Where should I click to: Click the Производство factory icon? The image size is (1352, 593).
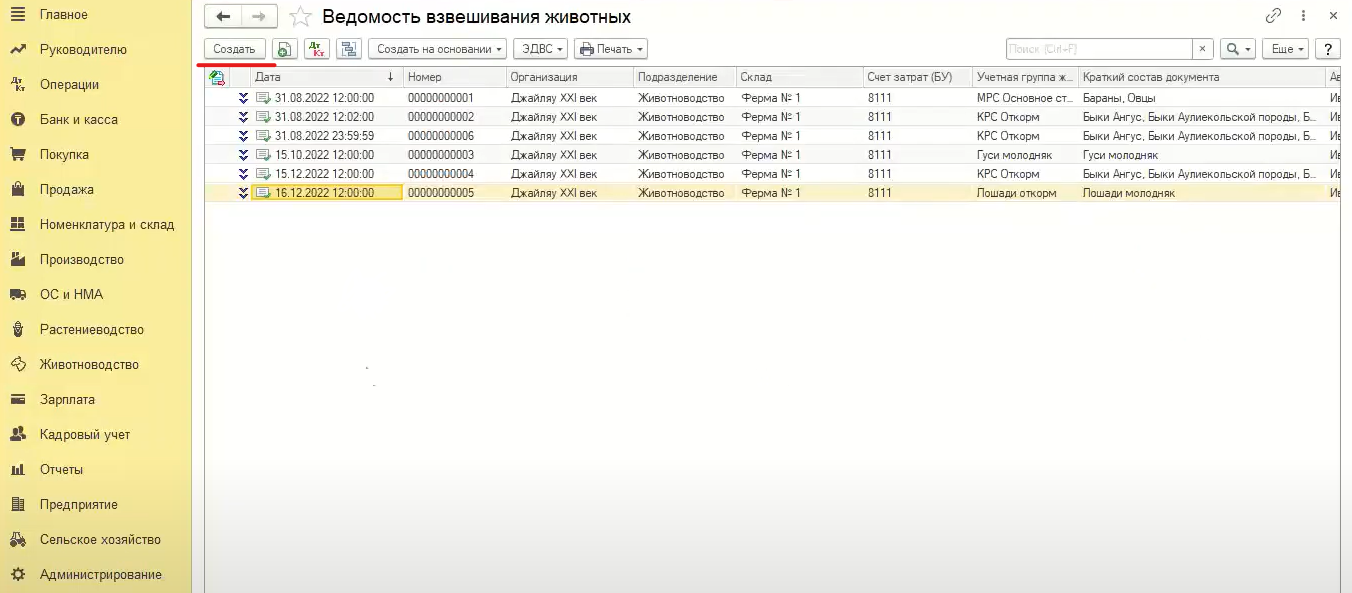pos(18,260)
